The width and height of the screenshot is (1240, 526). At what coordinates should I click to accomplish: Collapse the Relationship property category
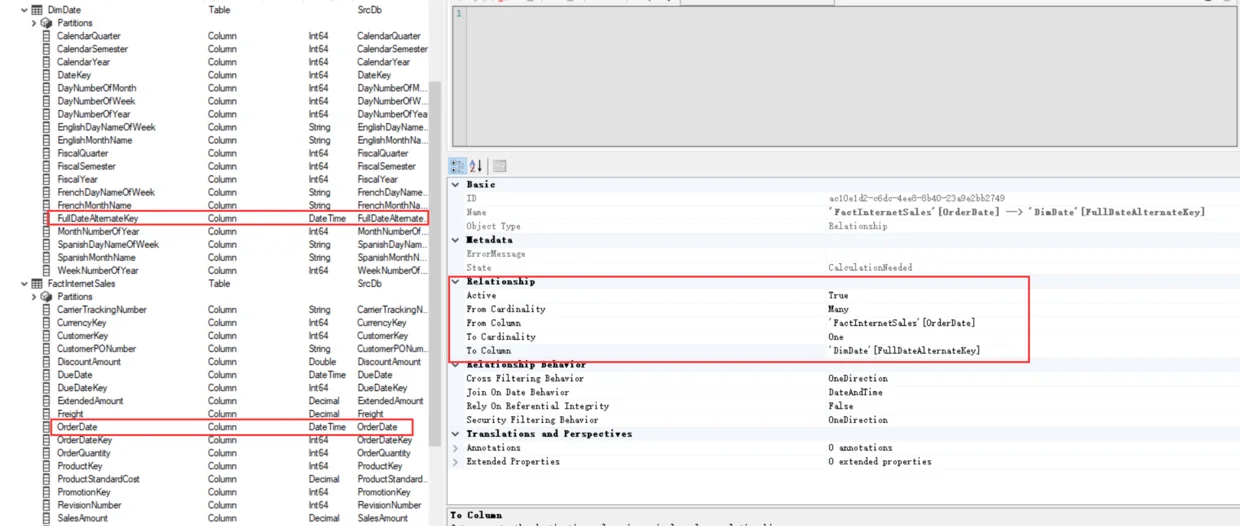coord(456,282)
